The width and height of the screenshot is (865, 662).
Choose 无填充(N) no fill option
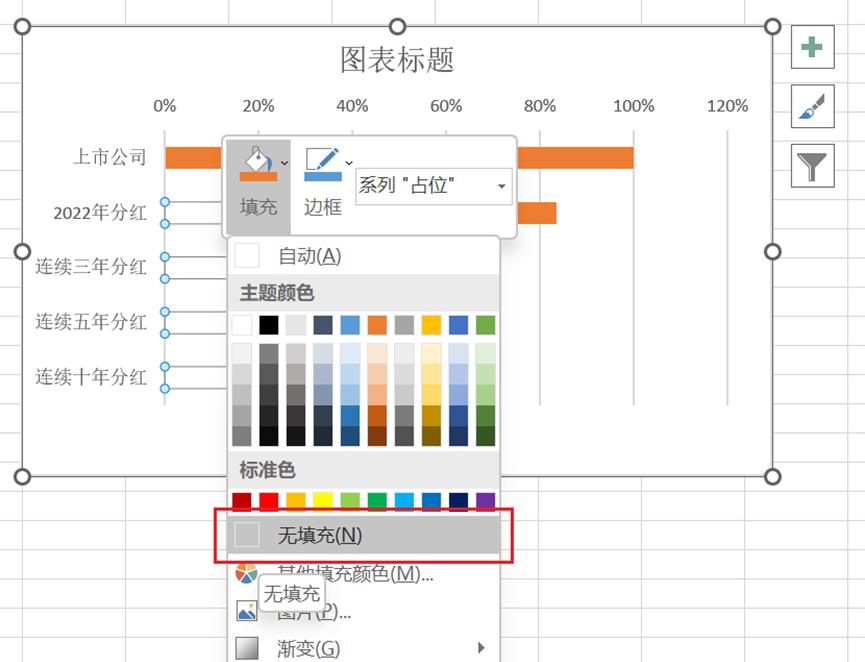click(x=364, y=535)
